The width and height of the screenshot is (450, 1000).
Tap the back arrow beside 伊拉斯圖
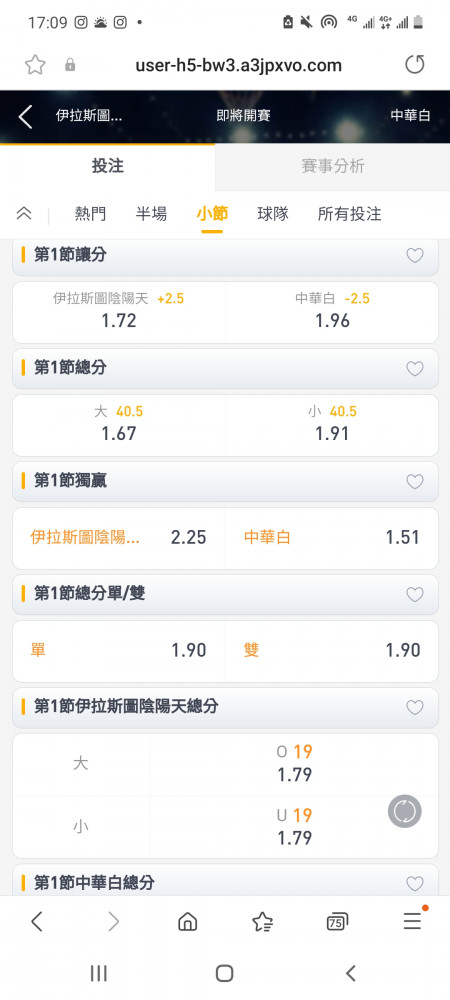25,117
